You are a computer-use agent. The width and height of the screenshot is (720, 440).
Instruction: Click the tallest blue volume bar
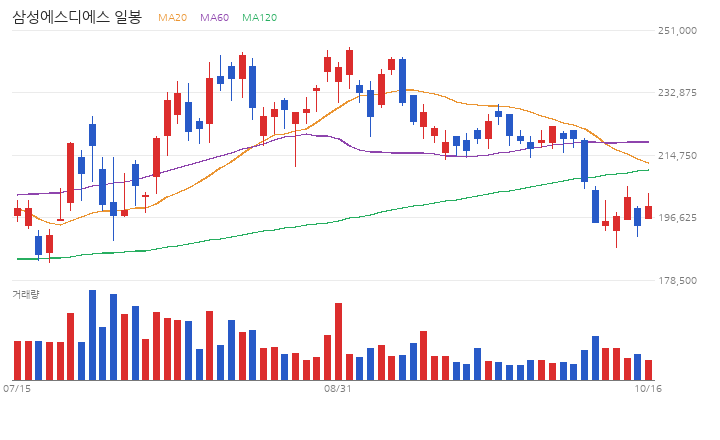click(x=92, y=335)
